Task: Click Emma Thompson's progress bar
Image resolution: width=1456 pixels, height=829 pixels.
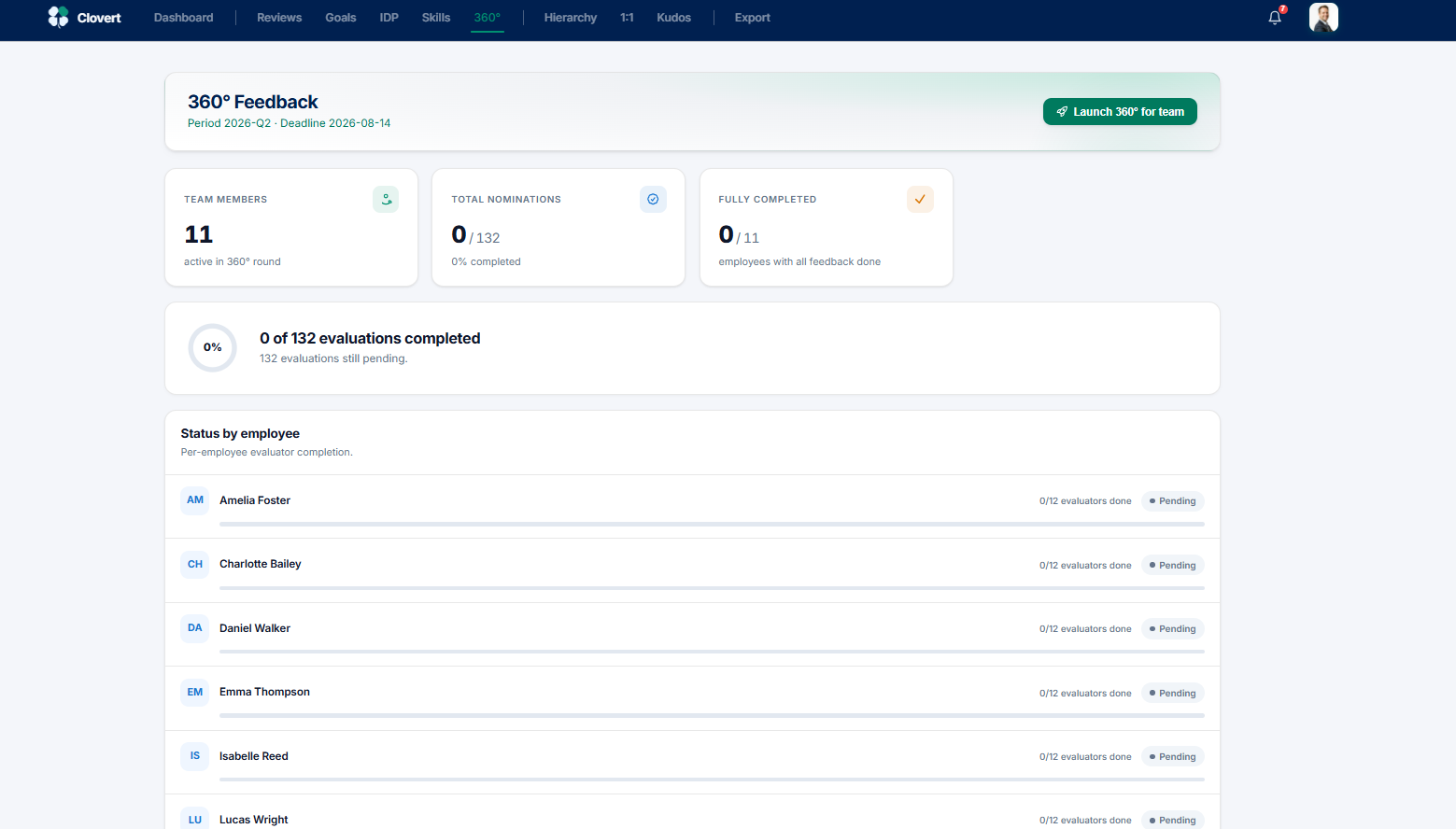Action: [712, 715]
